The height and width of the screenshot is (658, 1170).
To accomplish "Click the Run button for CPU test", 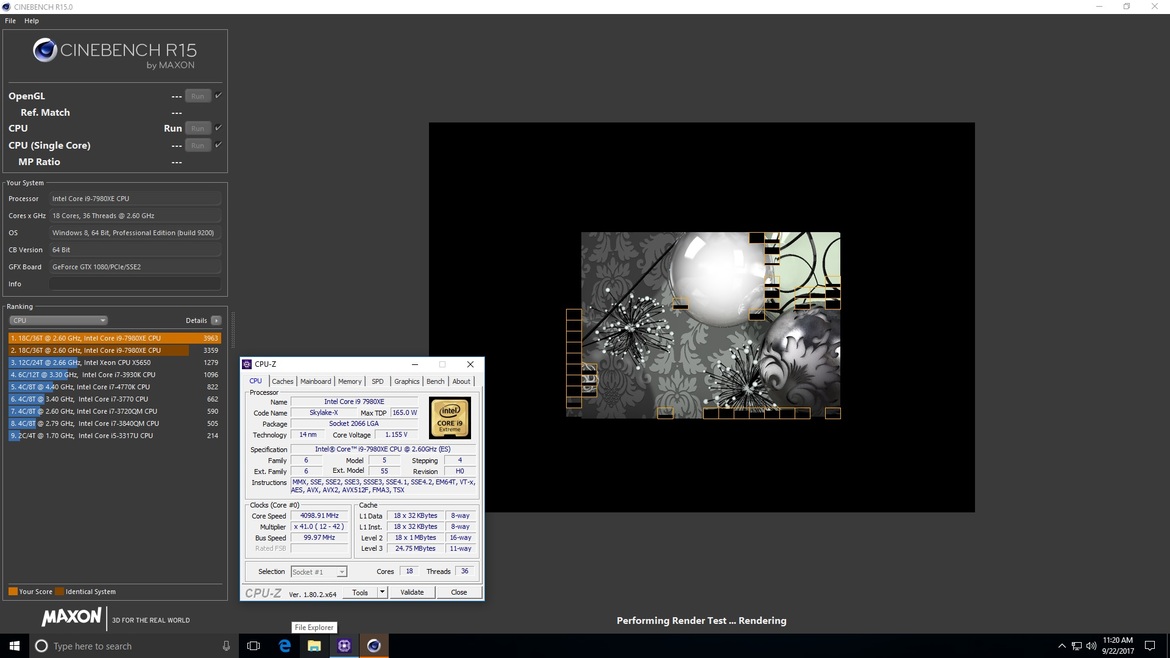I will point(198,128).
